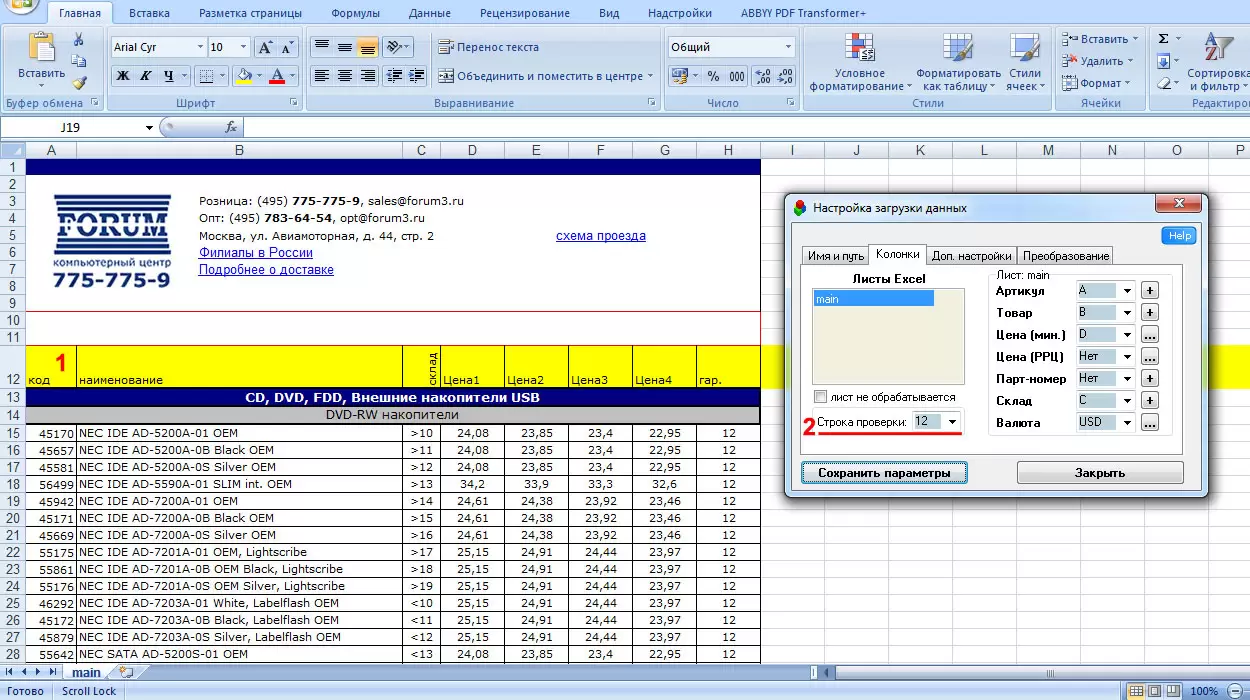This screenshot has height=700, width=1250.
Task: Open the 'Формулы' ribbon tab
Action: tap(355, 13)
